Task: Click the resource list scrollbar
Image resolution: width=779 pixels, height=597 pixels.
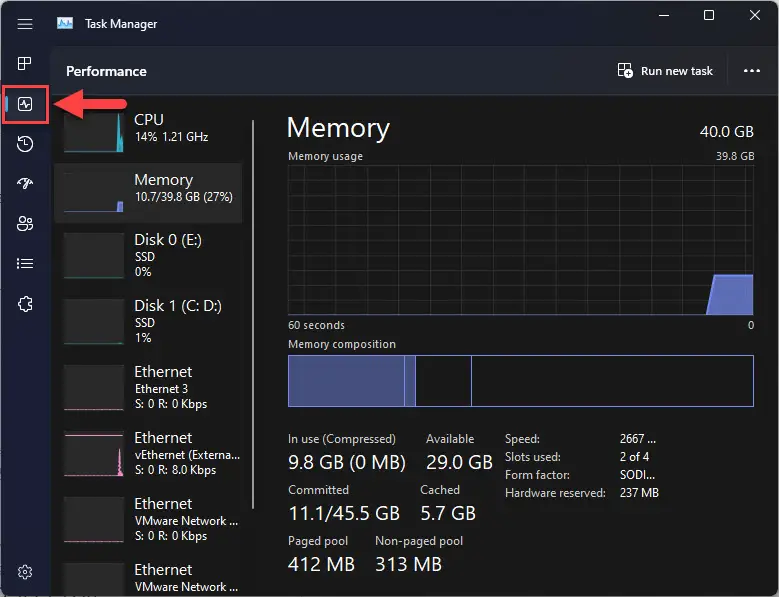Action: click(253, 314)
